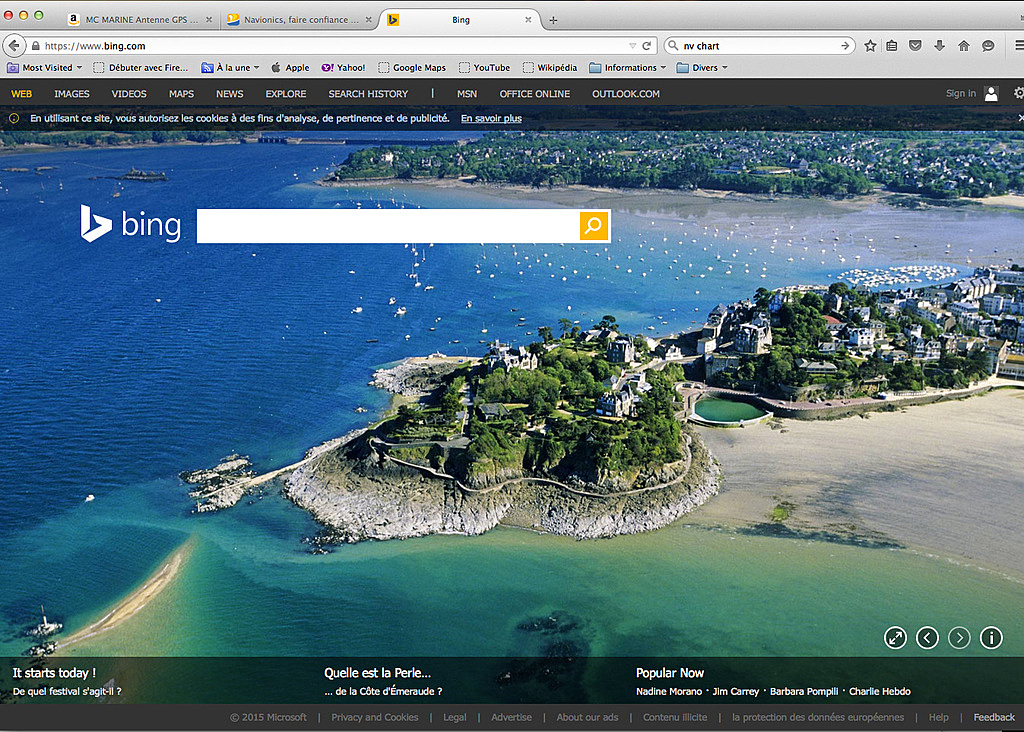Expand the background image to full screen

click(895, 637)
